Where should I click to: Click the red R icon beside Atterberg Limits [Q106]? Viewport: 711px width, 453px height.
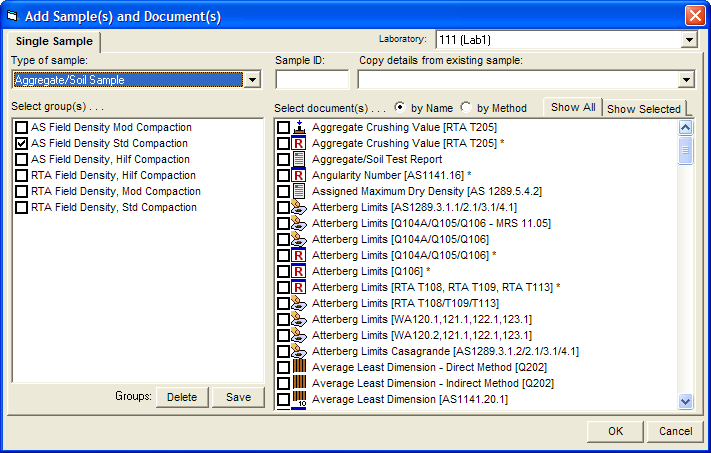(x=298, y=272)
